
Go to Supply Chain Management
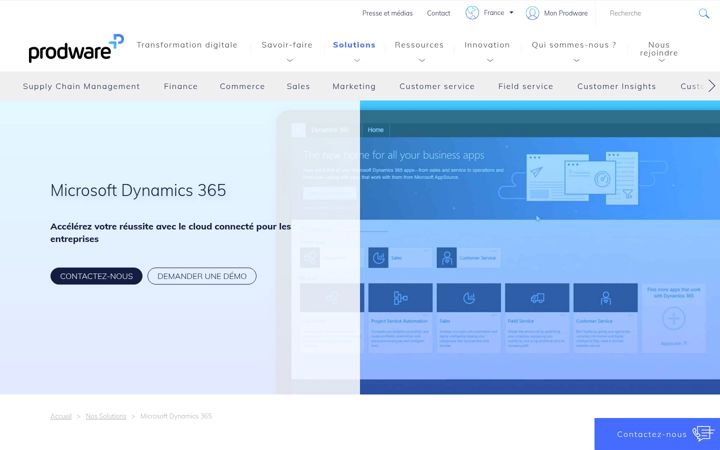(81, 86)
